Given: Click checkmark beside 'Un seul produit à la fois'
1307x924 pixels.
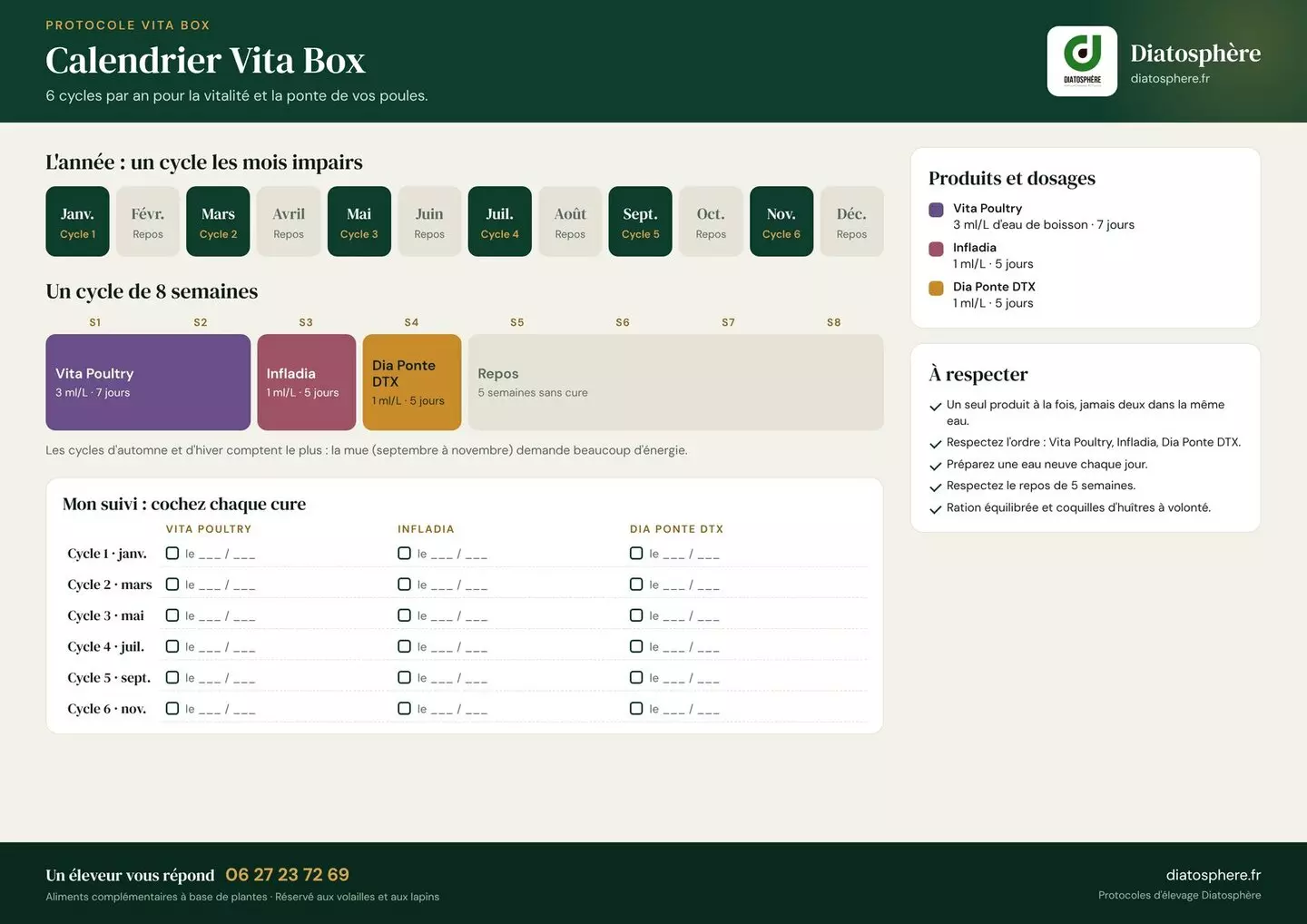Looking at the screenshot, I should click(936, 407).
